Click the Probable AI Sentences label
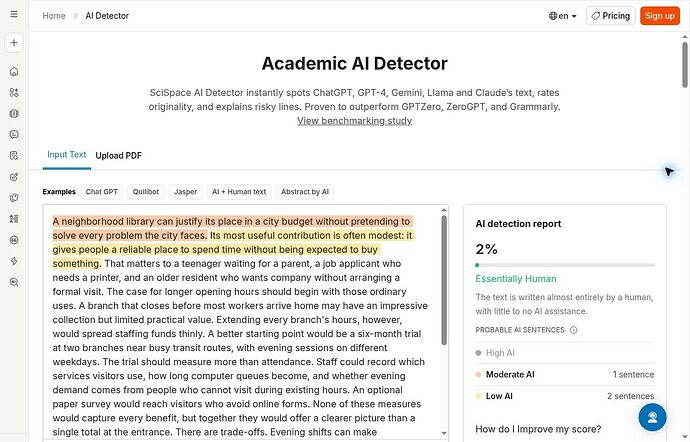The height and width of the screenshot is (442, 690). pos(520,330)
